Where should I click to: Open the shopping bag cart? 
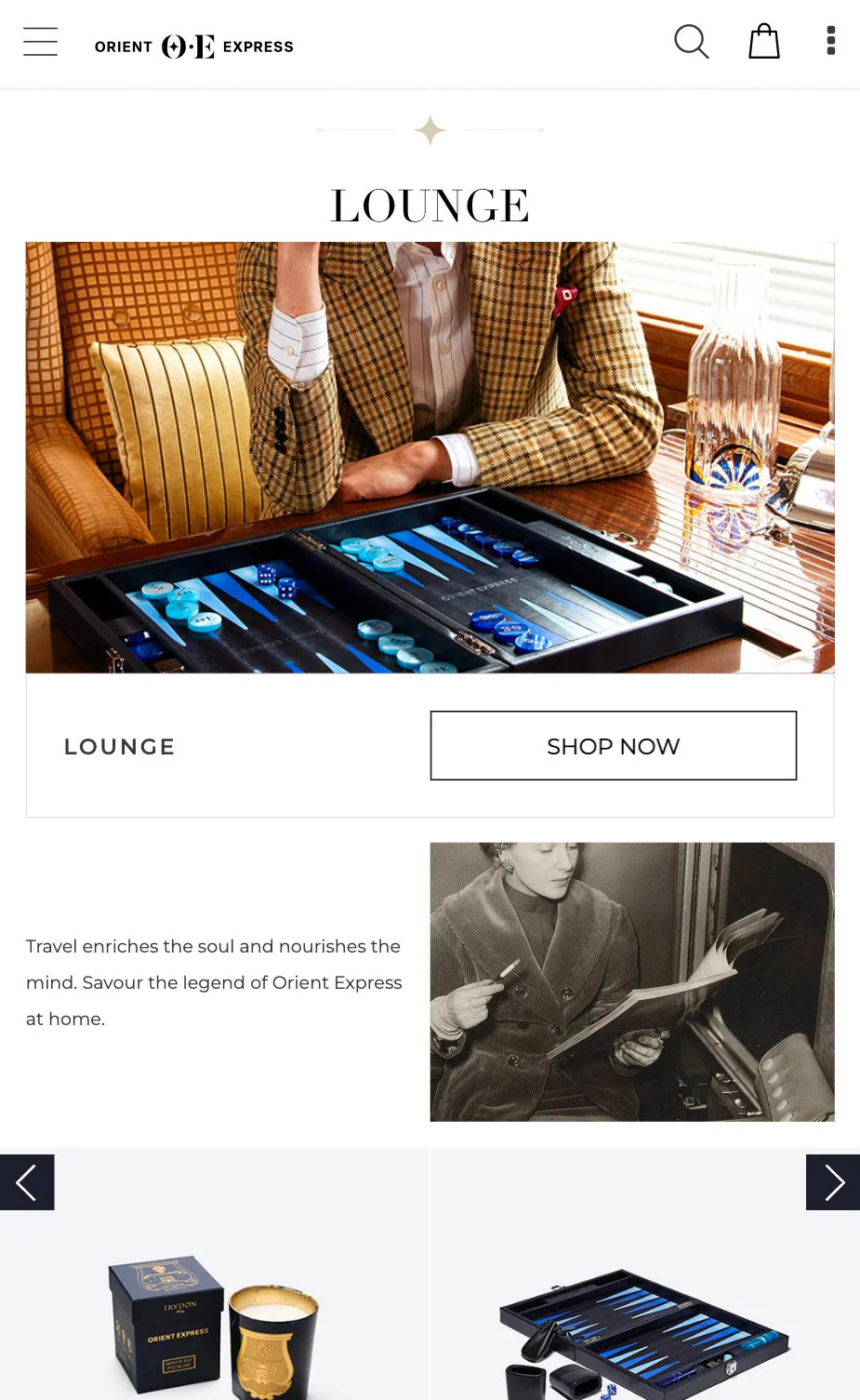(x=764, y=41)
